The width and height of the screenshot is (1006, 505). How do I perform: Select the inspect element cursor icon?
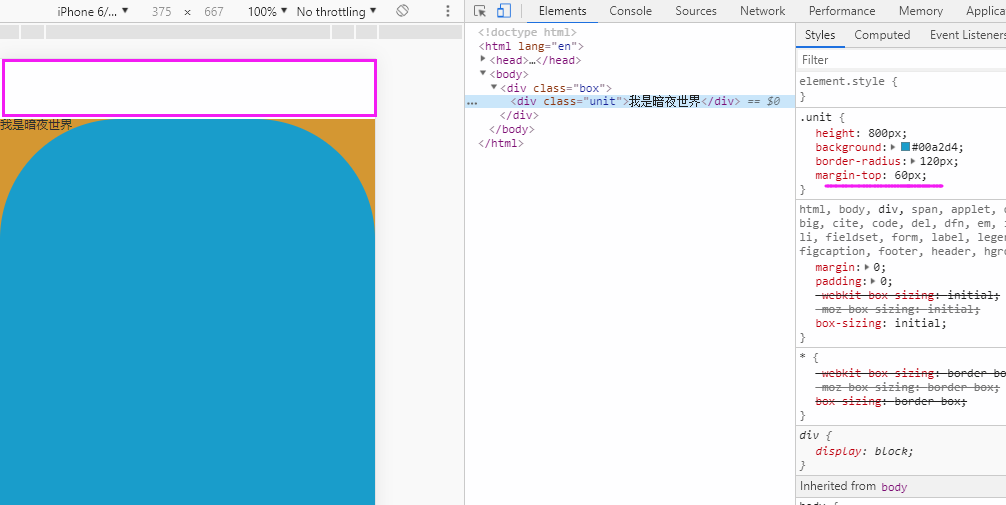[x=479, y=11]
